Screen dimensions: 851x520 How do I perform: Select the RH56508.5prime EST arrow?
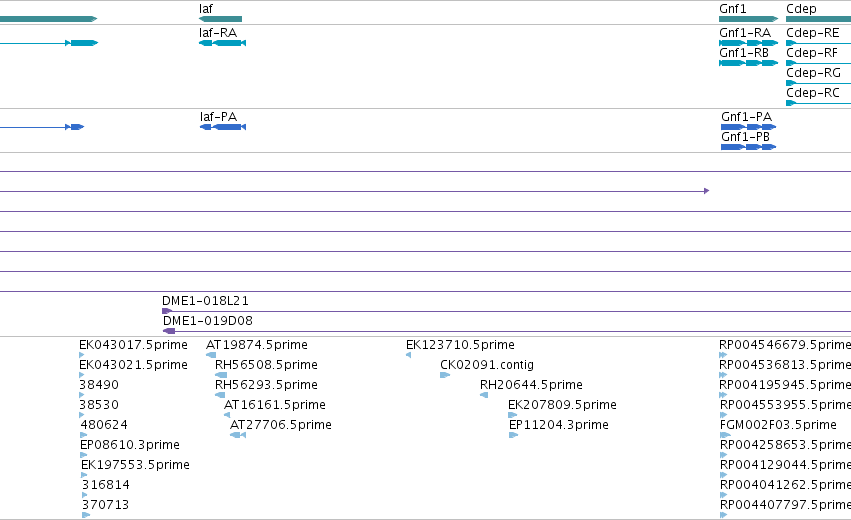point(221,375)
